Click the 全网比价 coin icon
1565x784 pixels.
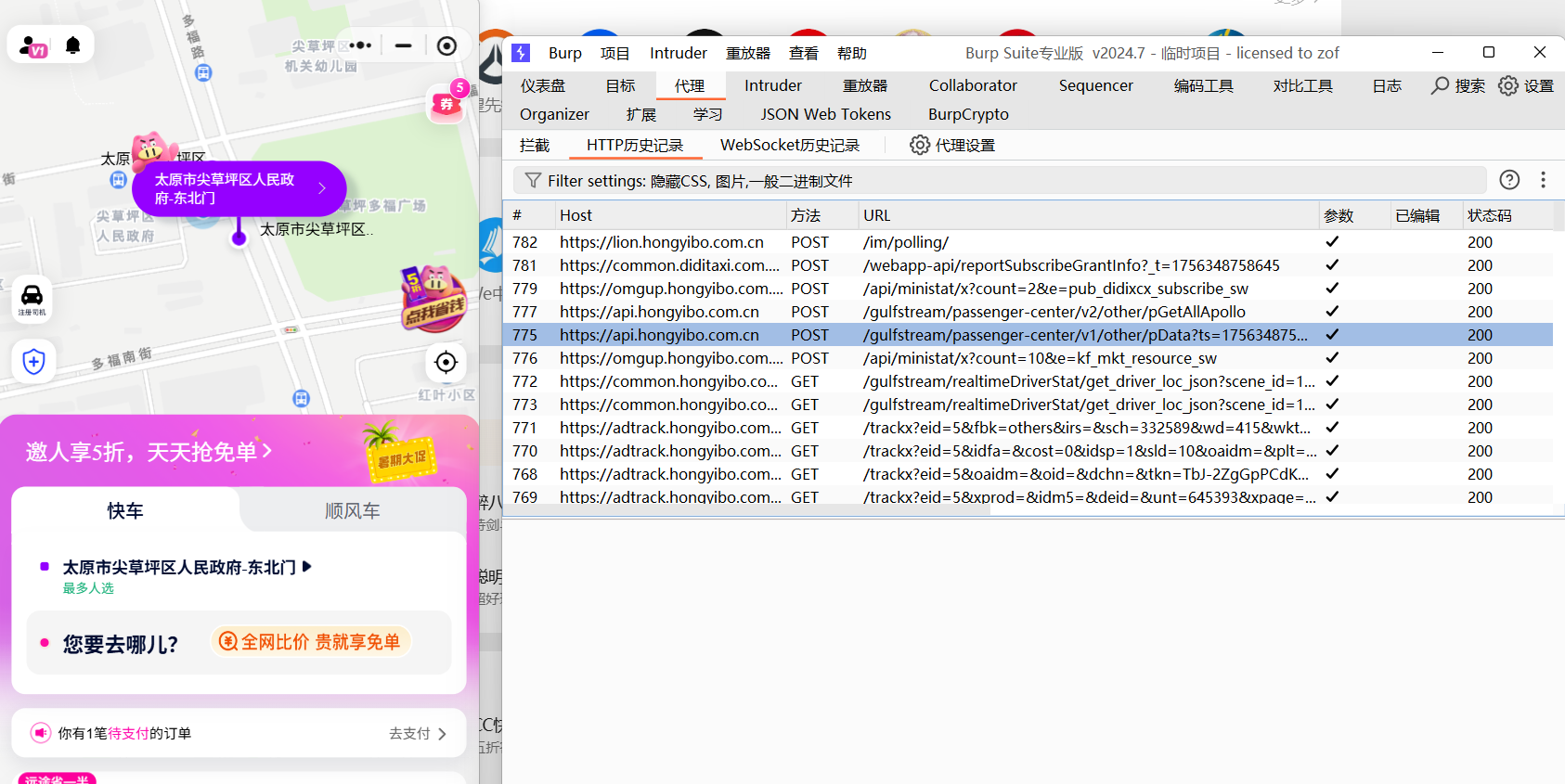pos(228,641)
